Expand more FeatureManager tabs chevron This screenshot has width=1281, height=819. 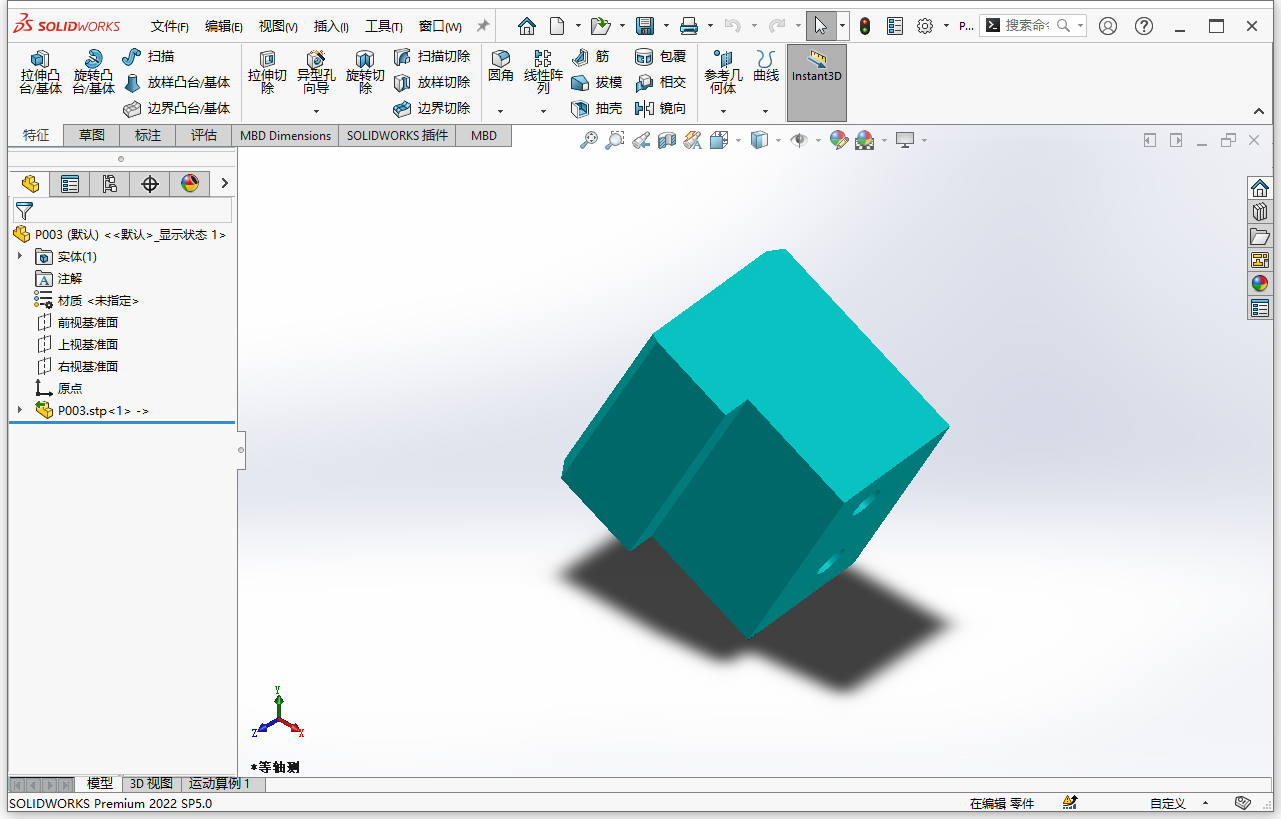click(225, 183)
